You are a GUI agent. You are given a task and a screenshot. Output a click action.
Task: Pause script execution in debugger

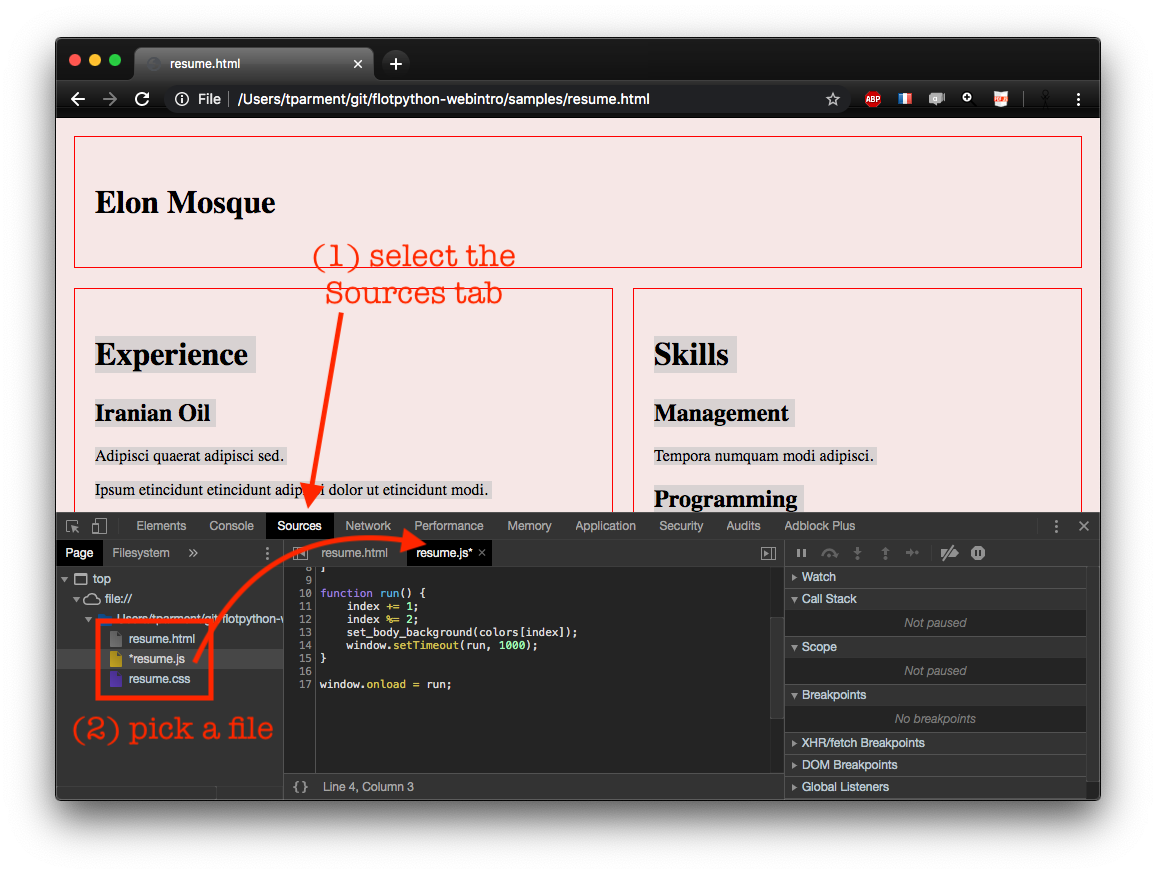click(801, 553)
